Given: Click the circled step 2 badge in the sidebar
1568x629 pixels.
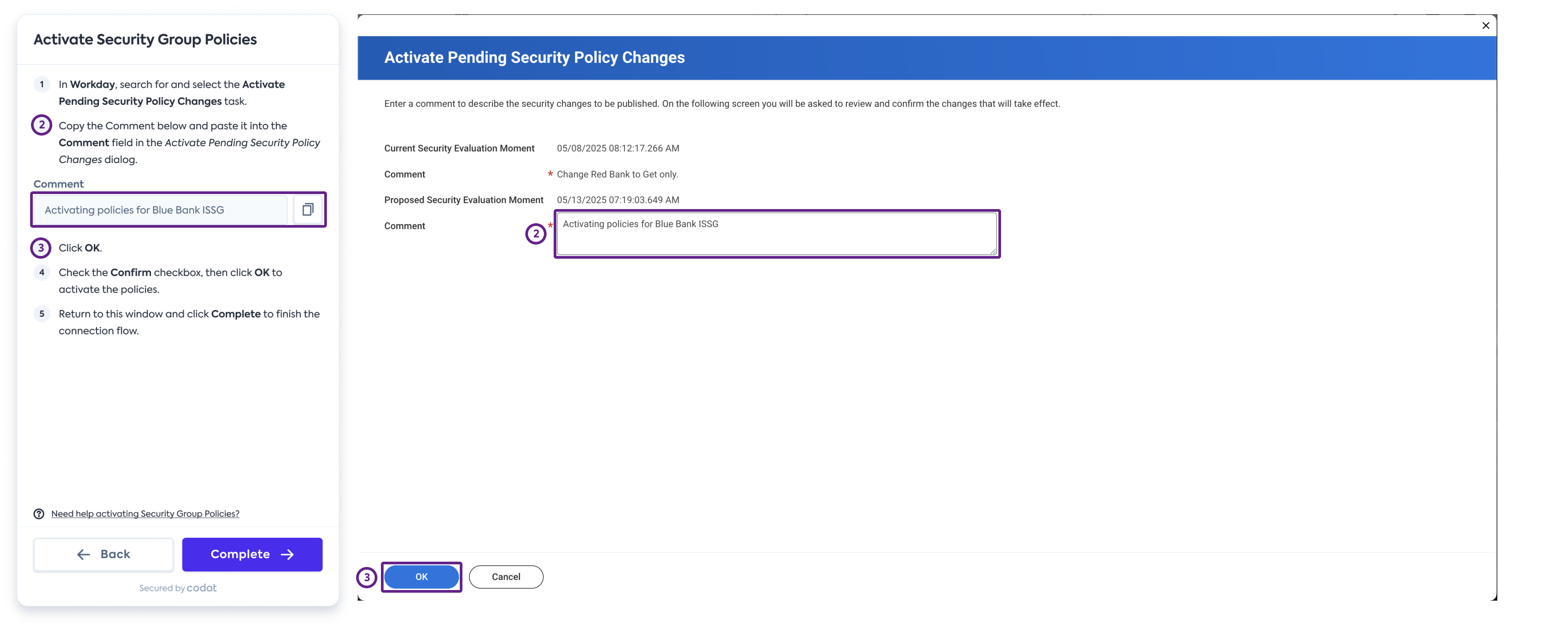Looking at the screenshot, I should click(x=41, y=125).
